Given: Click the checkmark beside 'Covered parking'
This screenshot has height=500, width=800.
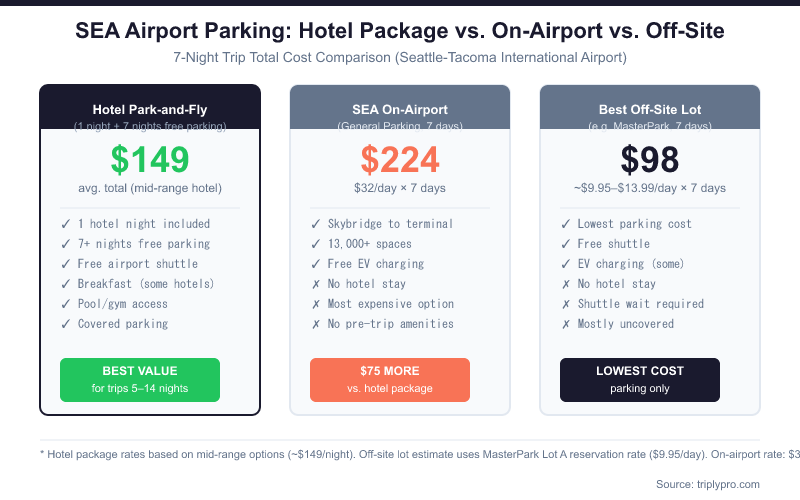Looking at the screenshot, I should tap(66, 324).
